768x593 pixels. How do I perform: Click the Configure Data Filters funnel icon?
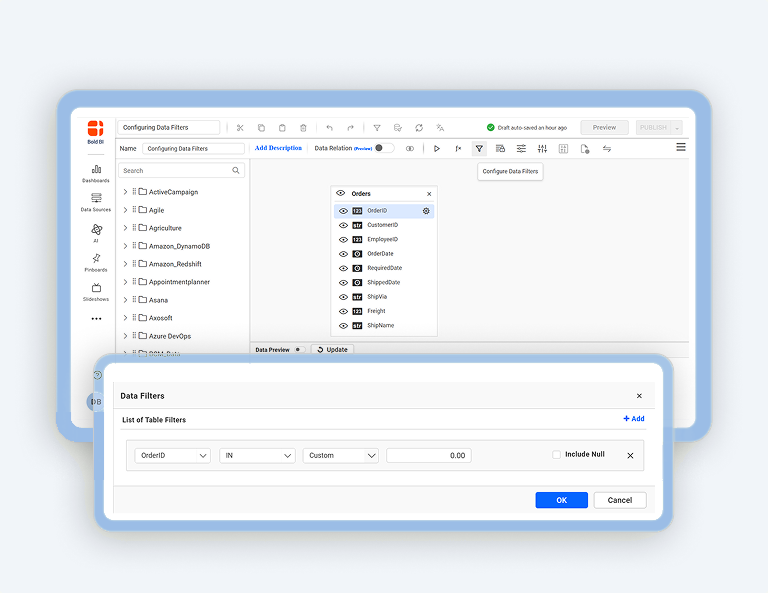point(479,148)
